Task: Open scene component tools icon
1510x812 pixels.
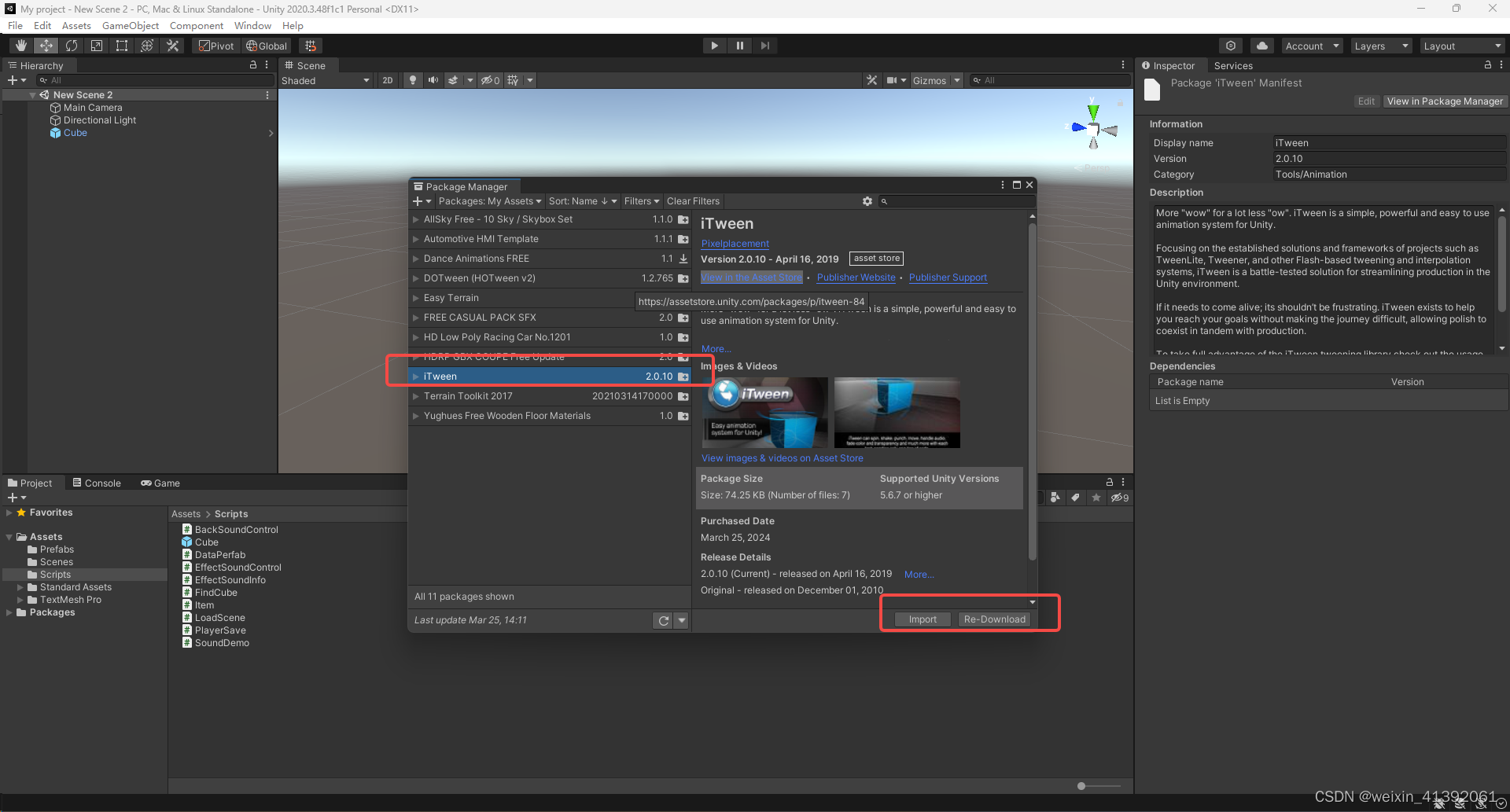Action: coord(871,80)
